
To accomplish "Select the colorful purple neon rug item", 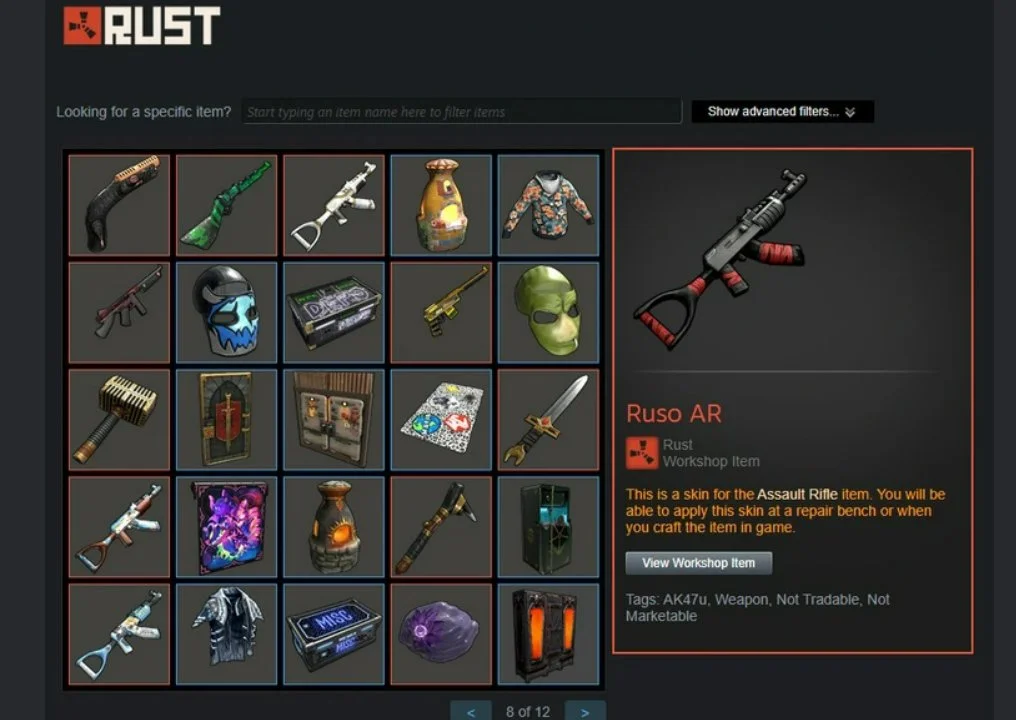I will tap(227, 527).
